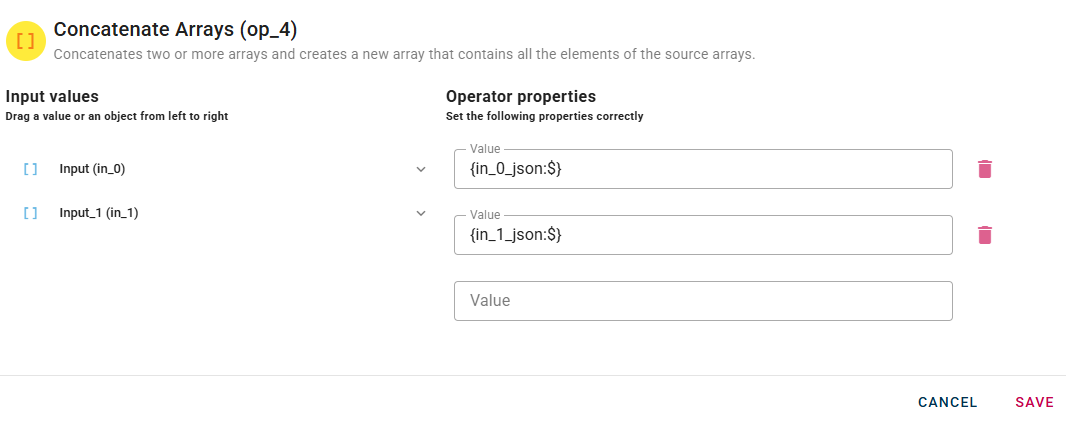Save the operator properties
This screenshot has width=1066, height=425.
(1034, 402)
